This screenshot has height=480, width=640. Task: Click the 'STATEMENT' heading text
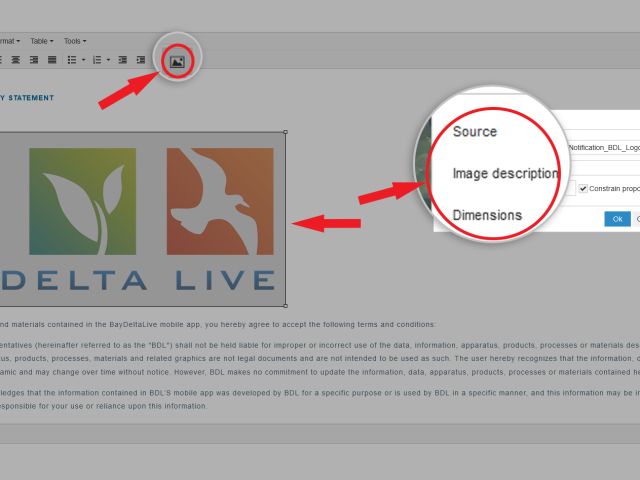[x=31, y=98]
